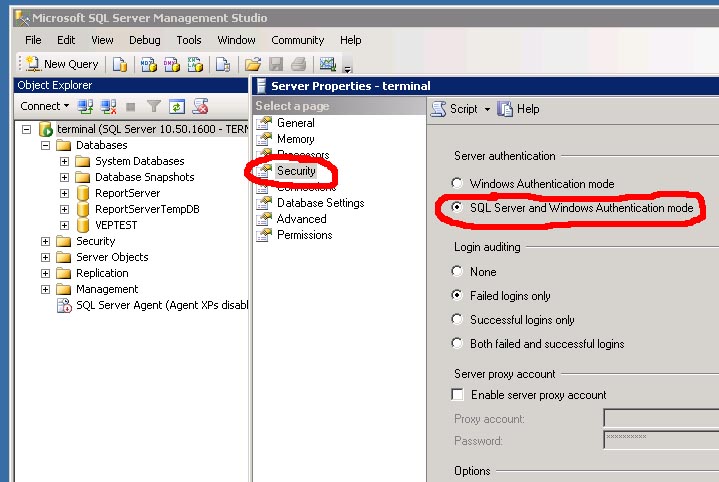Collapse the Databases folder
The image size is (719, 482).
point(45,145)
